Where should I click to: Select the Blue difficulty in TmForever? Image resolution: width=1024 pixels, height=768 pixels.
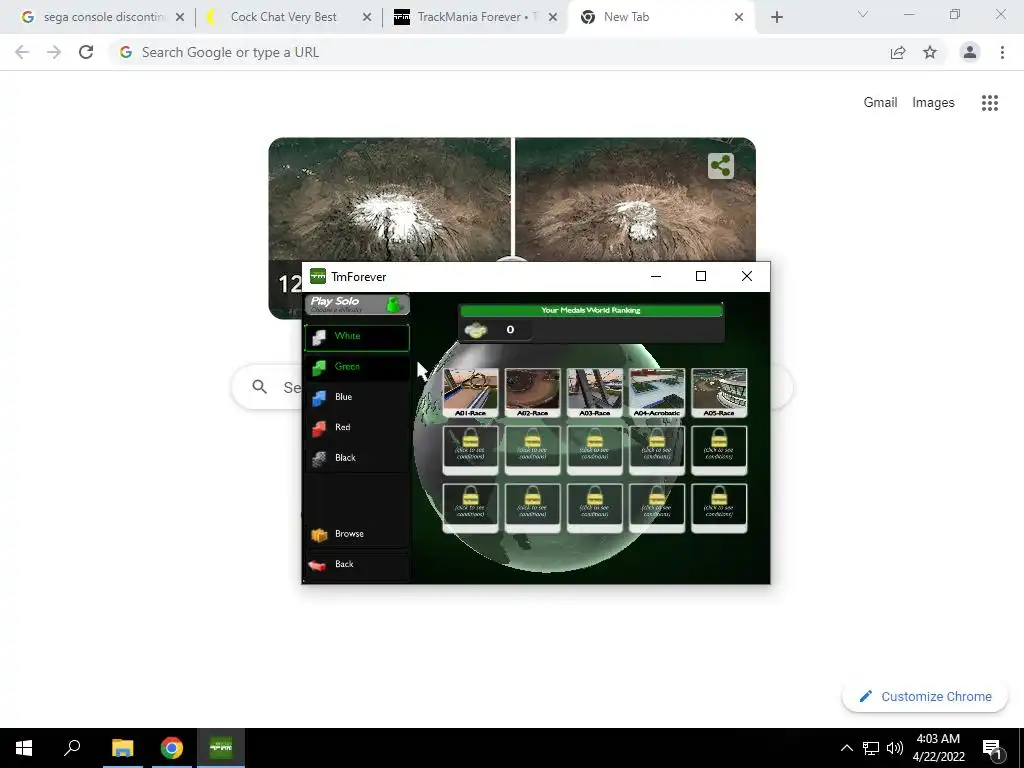point(357,397)
